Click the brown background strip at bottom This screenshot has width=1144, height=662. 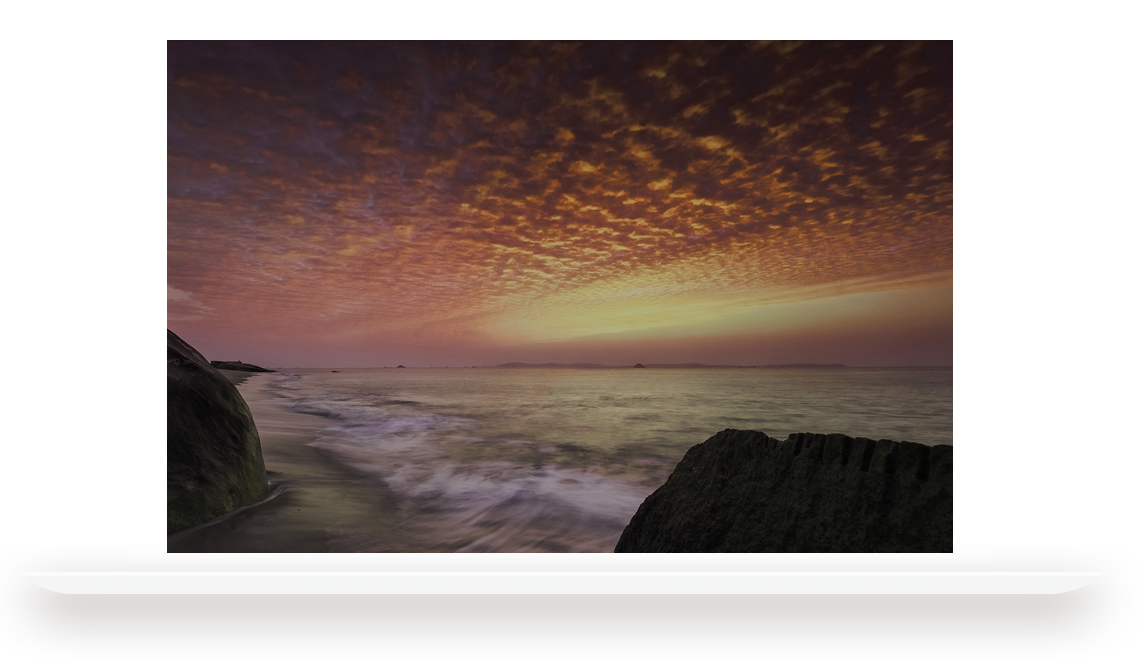560,630
